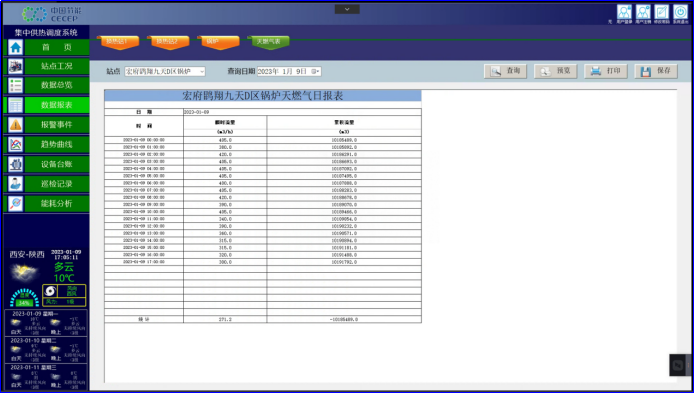Open 站点工况 via its sidebar icon
The width and height of the screenshot is (695, 394).
(16, 66)
